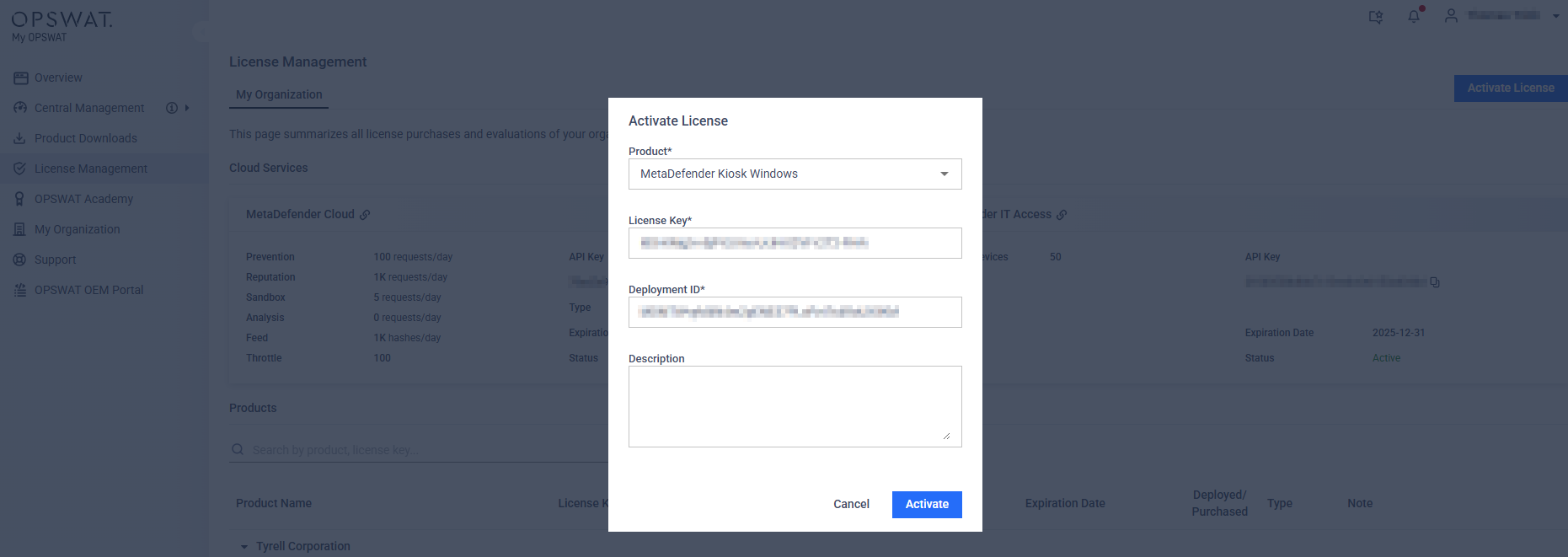Viewport: 1568px width, 557px height.
Task: Open Support menu item
Action: 55,260
